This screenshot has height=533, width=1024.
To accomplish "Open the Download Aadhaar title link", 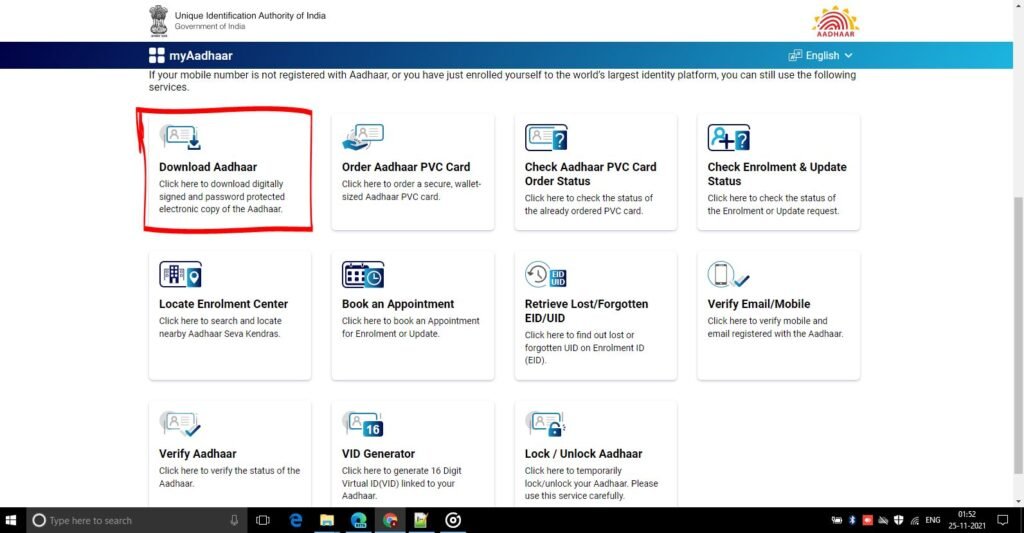I will coord(208,167).
